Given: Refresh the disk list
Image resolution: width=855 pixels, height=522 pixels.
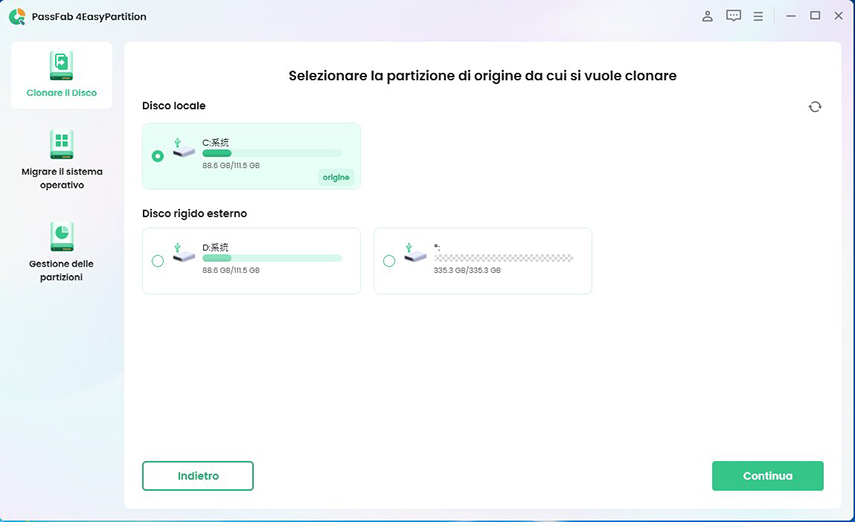Looking at the screenshot, I should click(x=815, y=107).
